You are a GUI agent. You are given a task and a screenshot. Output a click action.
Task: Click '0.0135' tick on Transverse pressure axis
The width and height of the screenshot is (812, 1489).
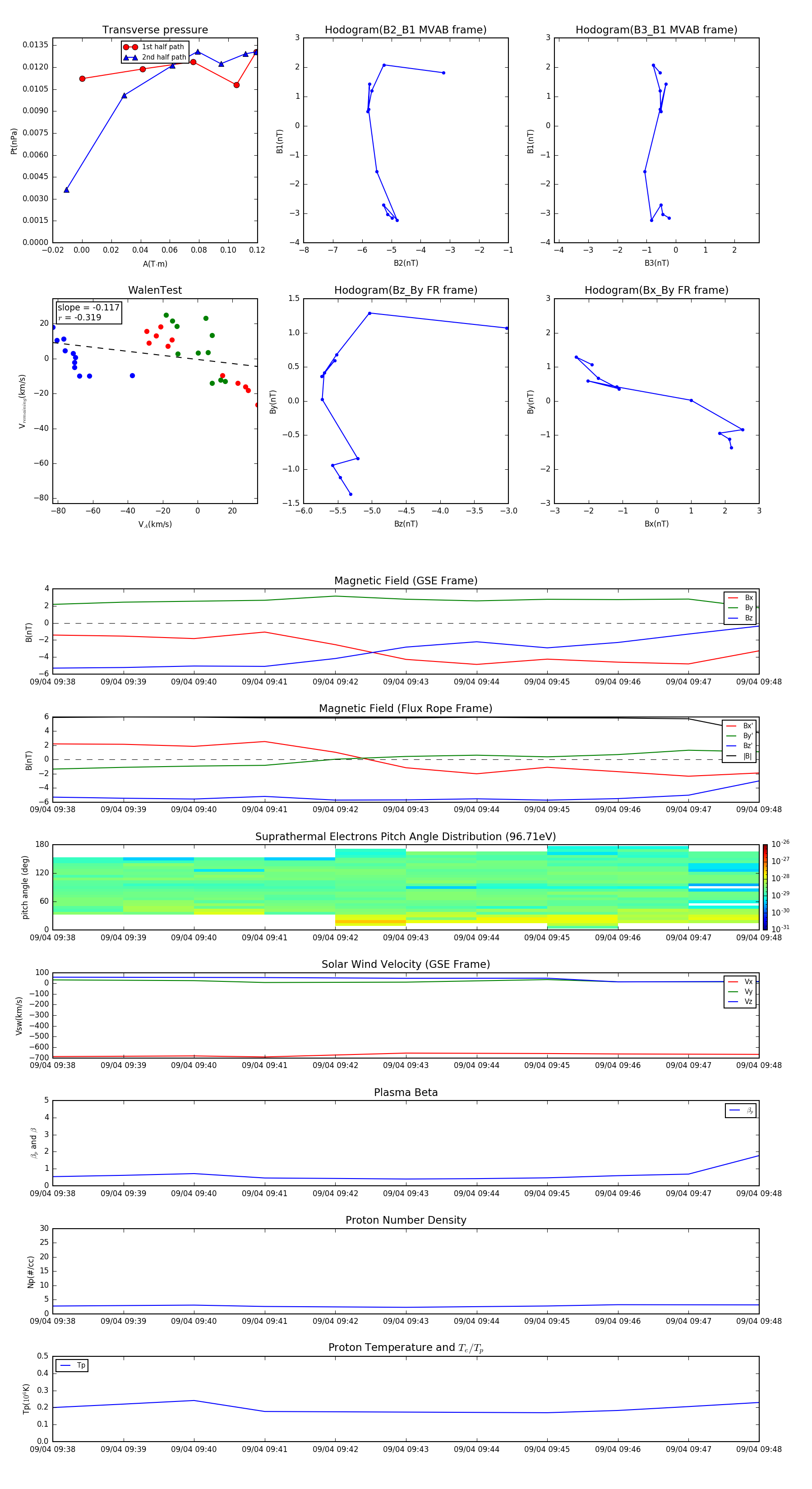click(x=35, y=45)
